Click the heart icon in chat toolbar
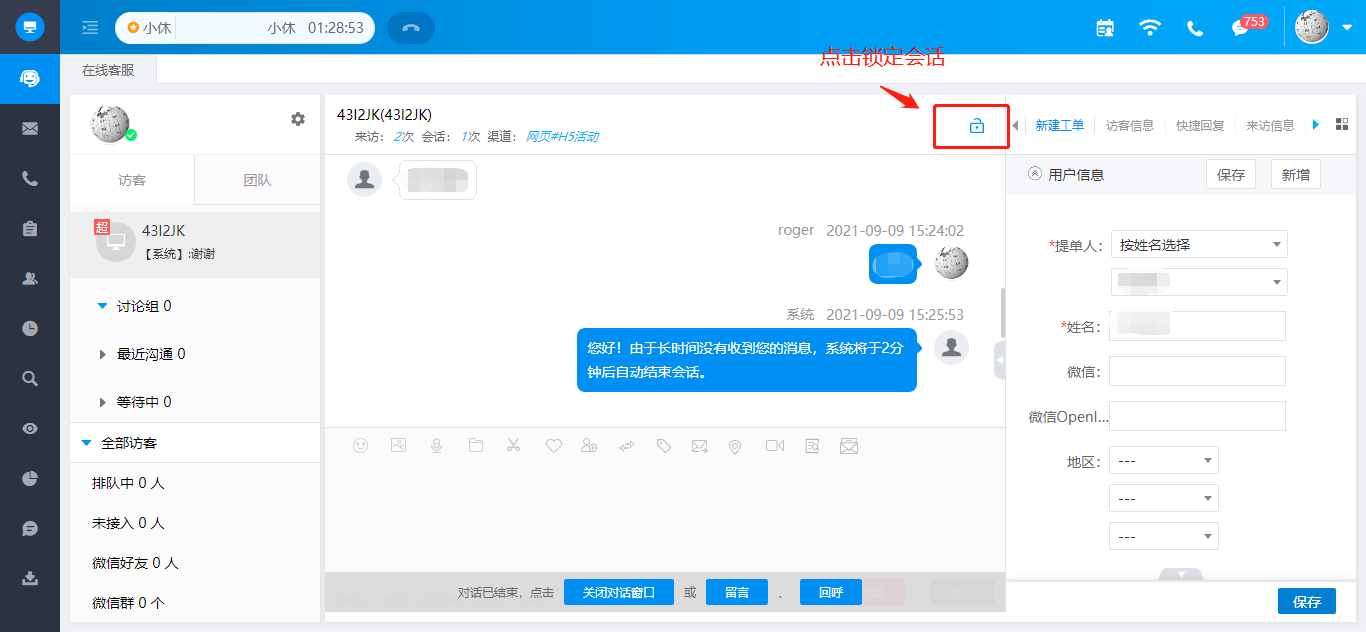Viewport: 1366px width, 632px height. coord(553,446)
